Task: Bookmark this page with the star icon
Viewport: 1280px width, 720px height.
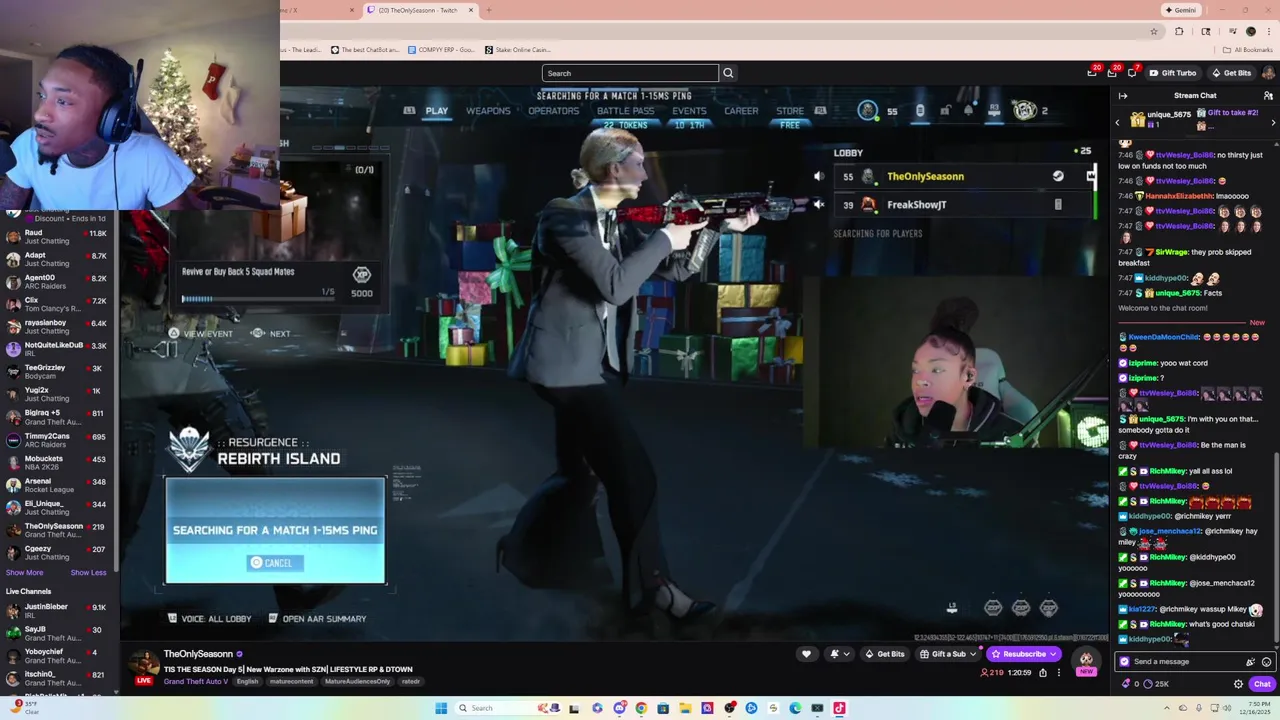Action: pos(1154,31)
